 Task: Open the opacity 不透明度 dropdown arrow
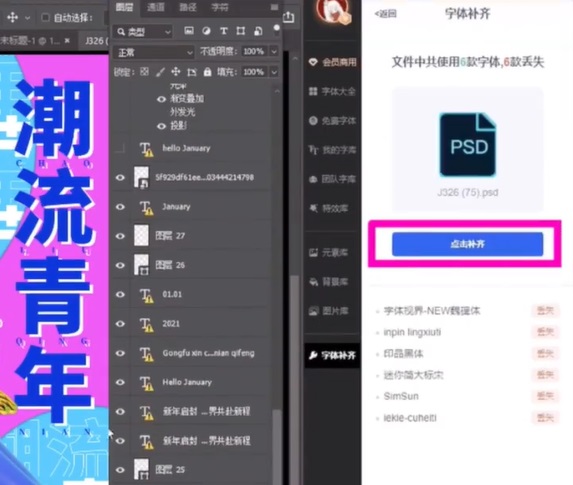tap(274, 52)
